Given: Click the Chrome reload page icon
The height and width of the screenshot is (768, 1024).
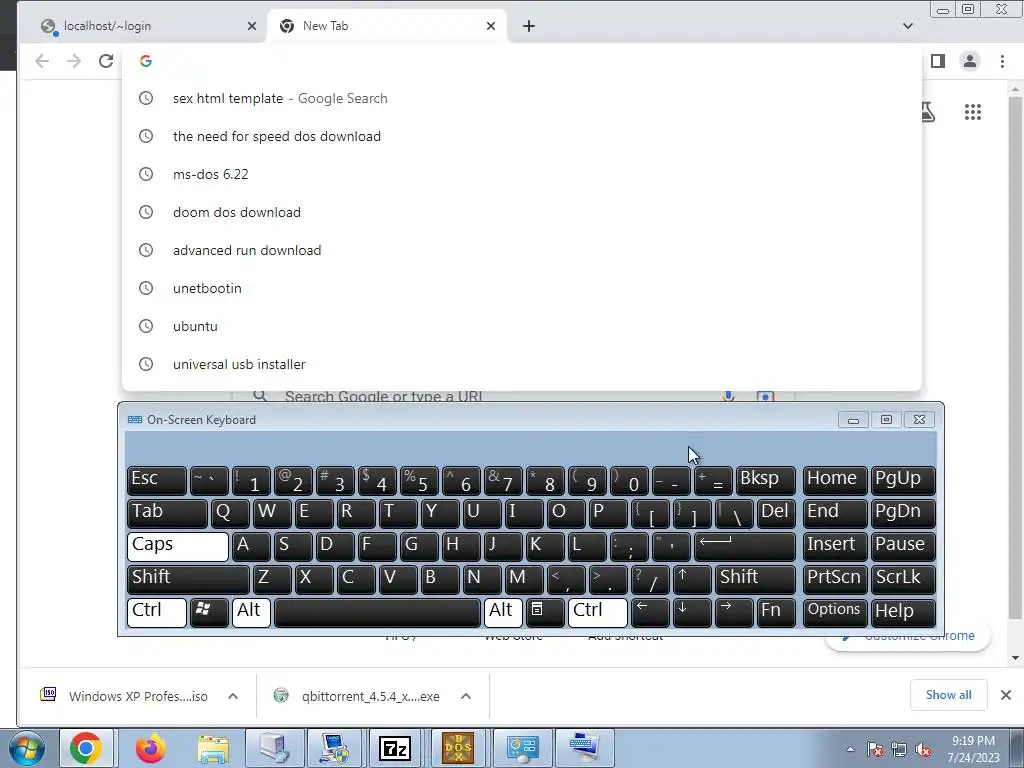Looking at the screenshot, I should coord(106,61).
